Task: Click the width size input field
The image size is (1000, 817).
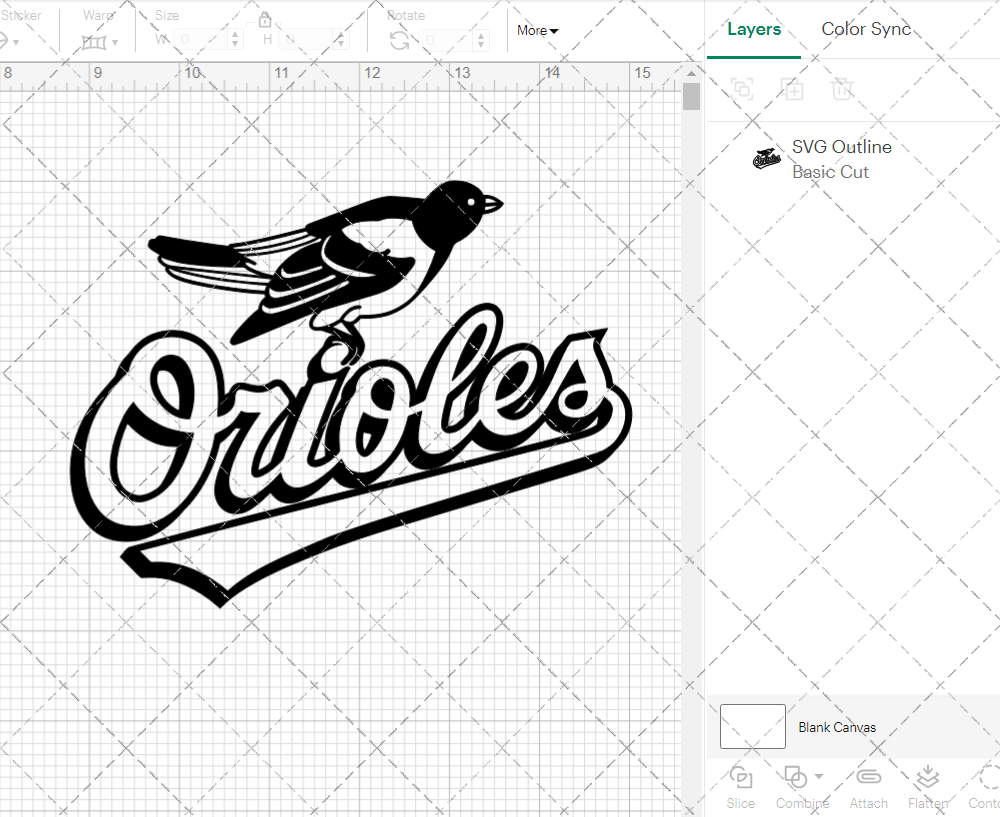Action: point(200,40)
